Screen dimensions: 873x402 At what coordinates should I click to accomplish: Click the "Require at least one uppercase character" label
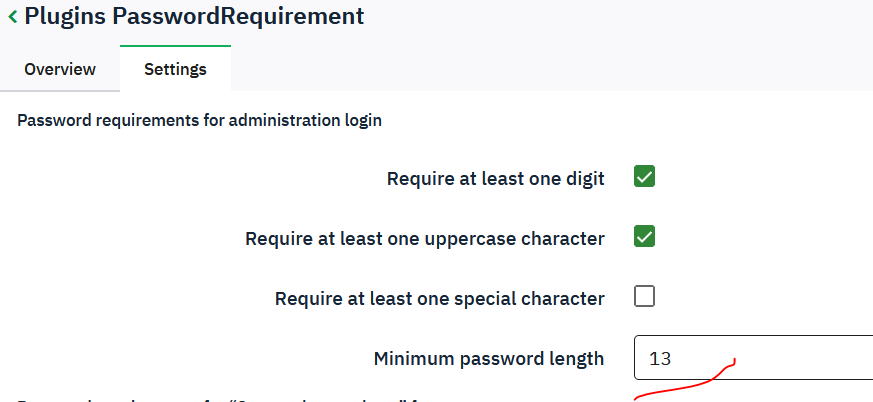tap(424, 239)
